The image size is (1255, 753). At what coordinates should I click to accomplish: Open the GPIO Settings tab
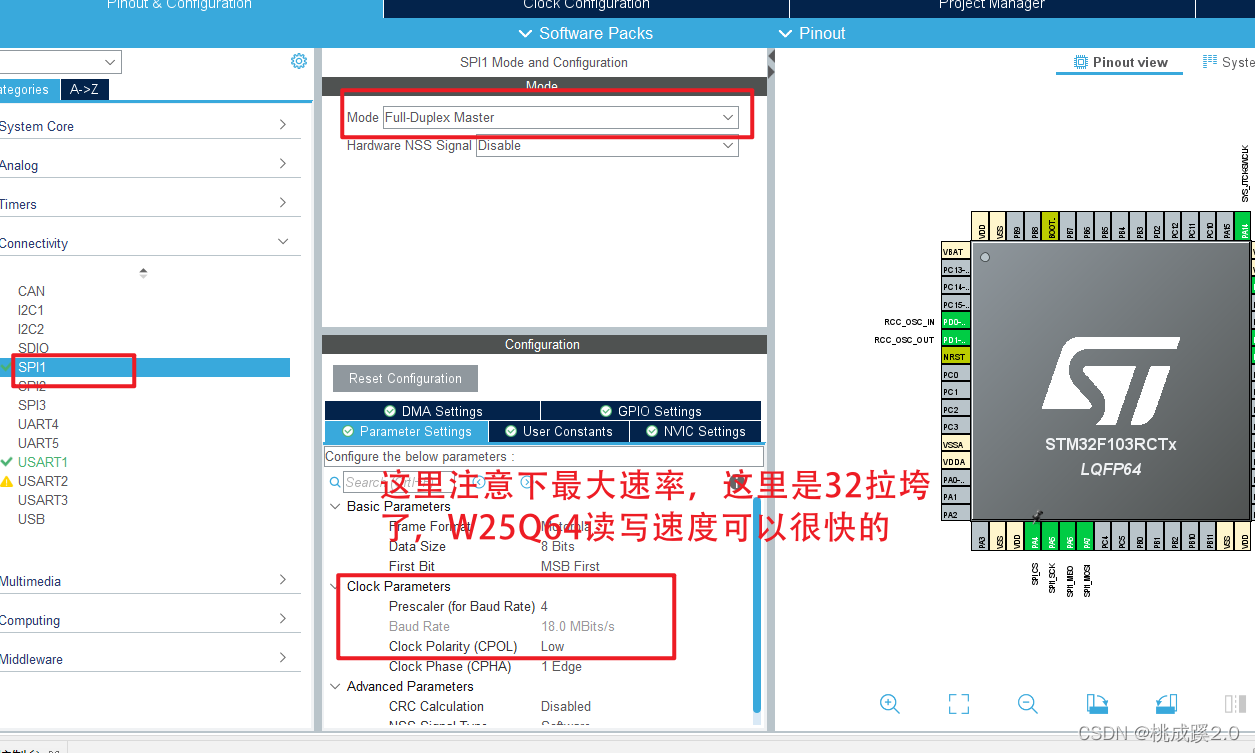tap(650, 411)
